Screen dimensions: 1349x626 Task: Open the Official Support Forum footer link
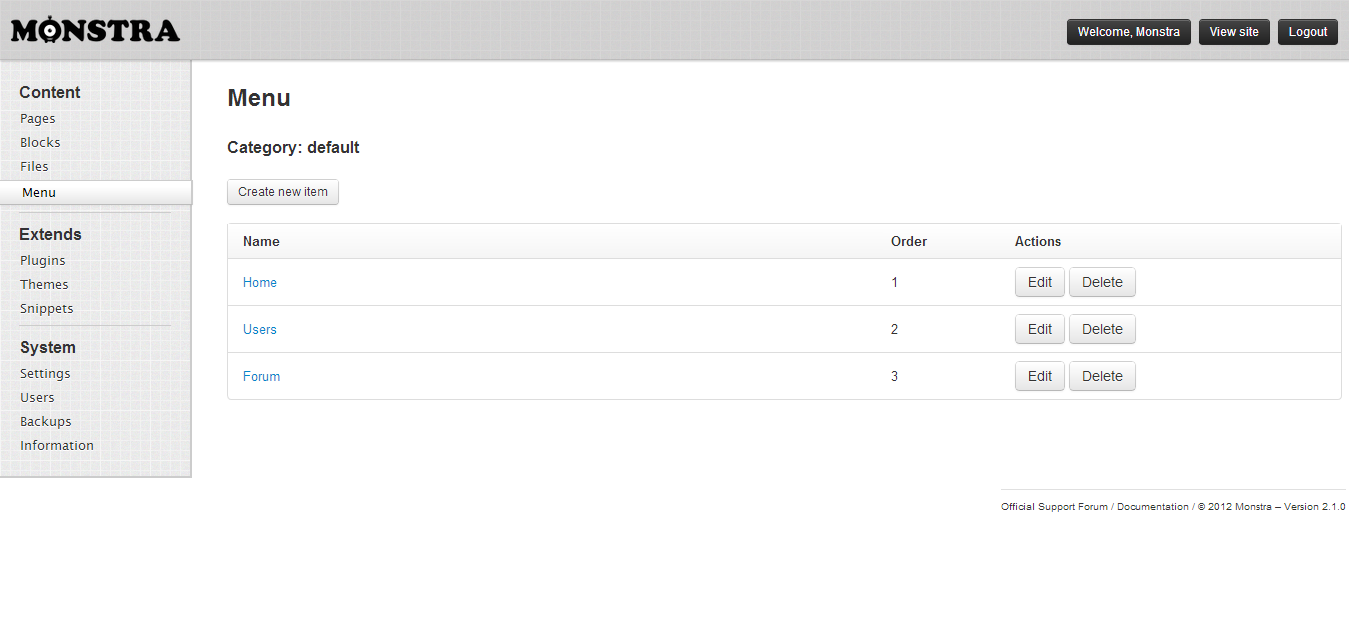tap(1054, 507)
